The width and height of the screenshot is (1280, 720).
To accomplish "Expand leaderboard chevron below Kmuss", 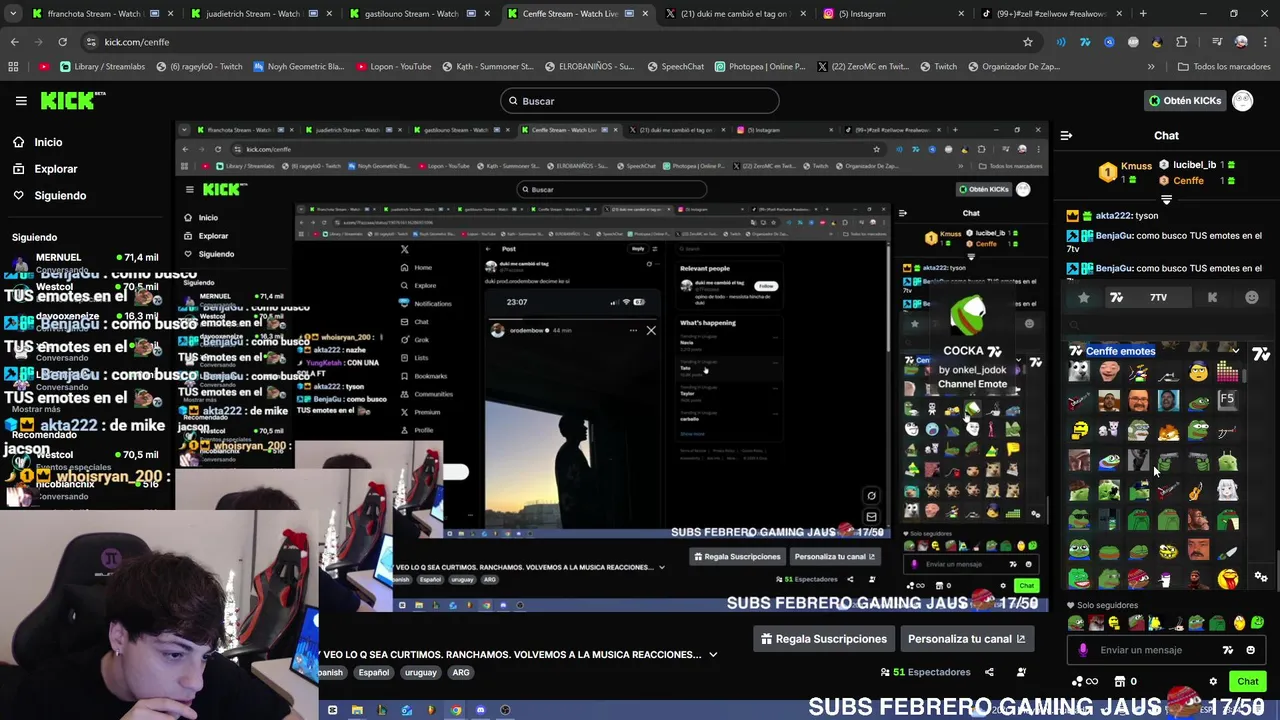I will (1166, 200).
